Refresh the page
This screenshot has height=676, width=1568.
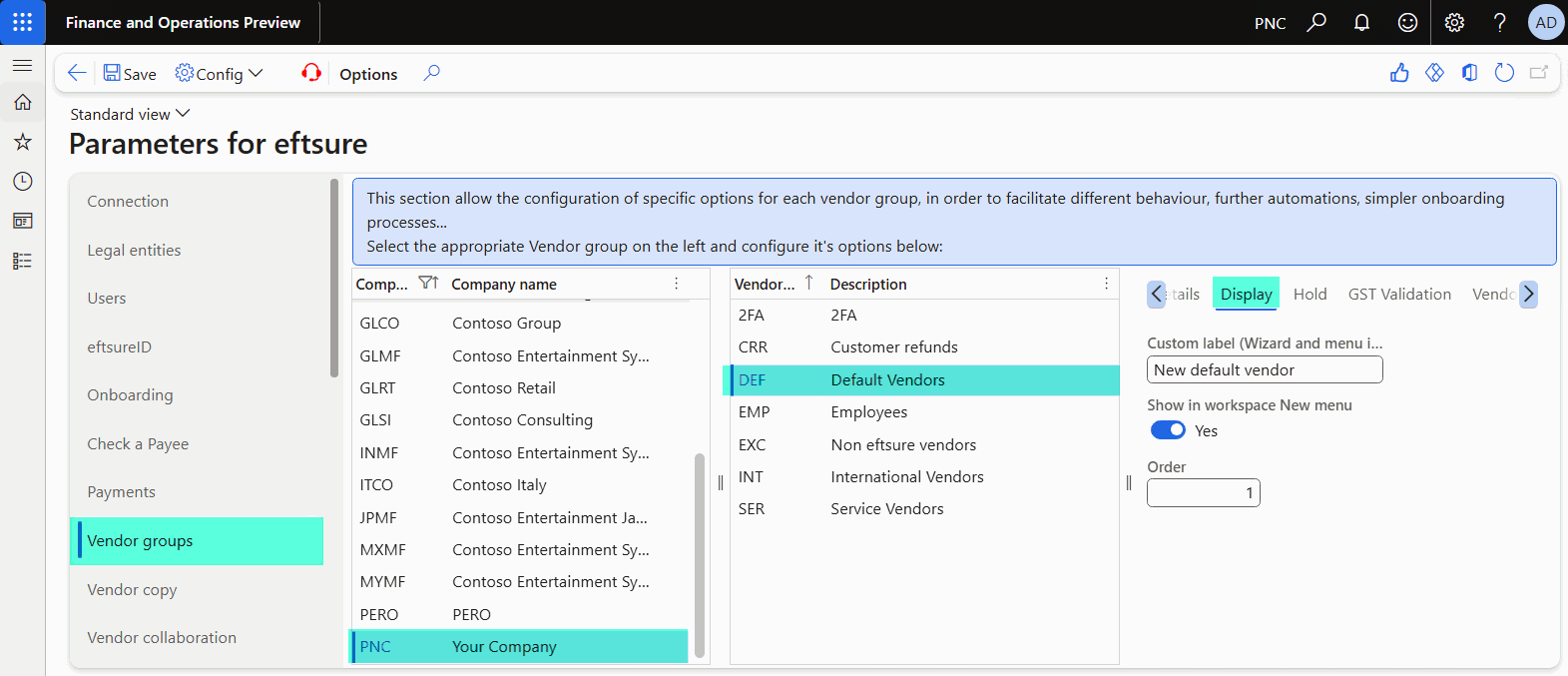click(x=1504, y=73)
